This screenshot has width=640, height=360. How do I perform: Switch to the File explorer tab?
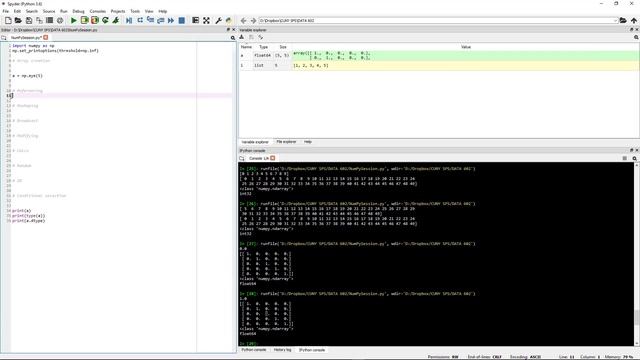[286, 142]
